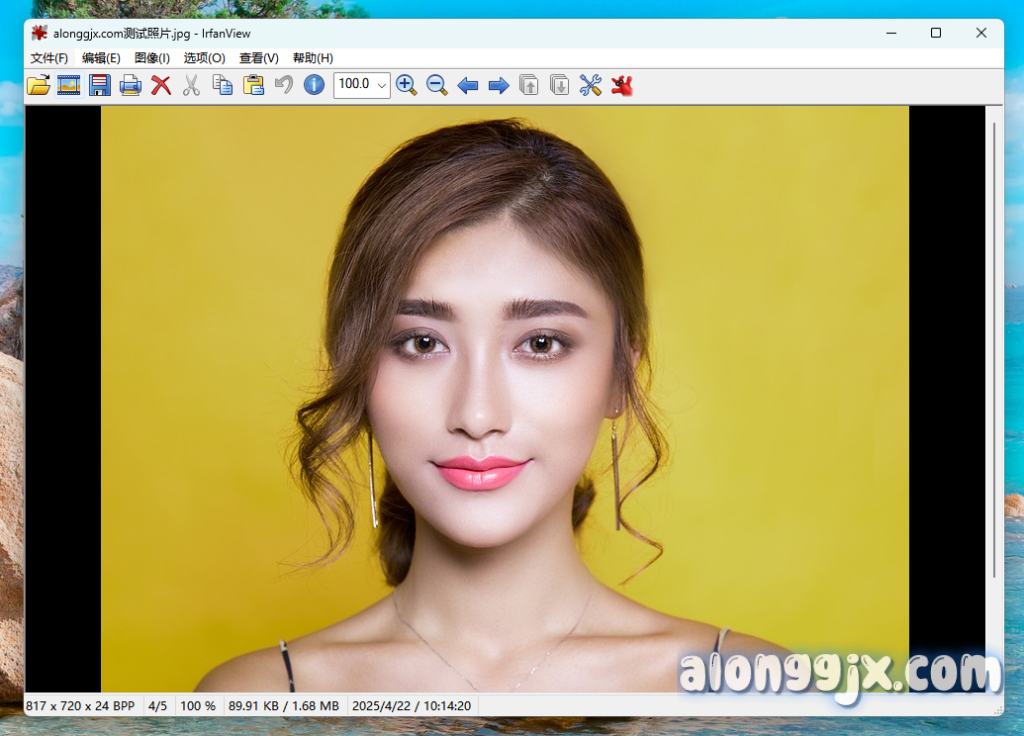Open the Slideshow filmstrip icon
This screenshot has height=736, width=1024.
tap(68, 85)
